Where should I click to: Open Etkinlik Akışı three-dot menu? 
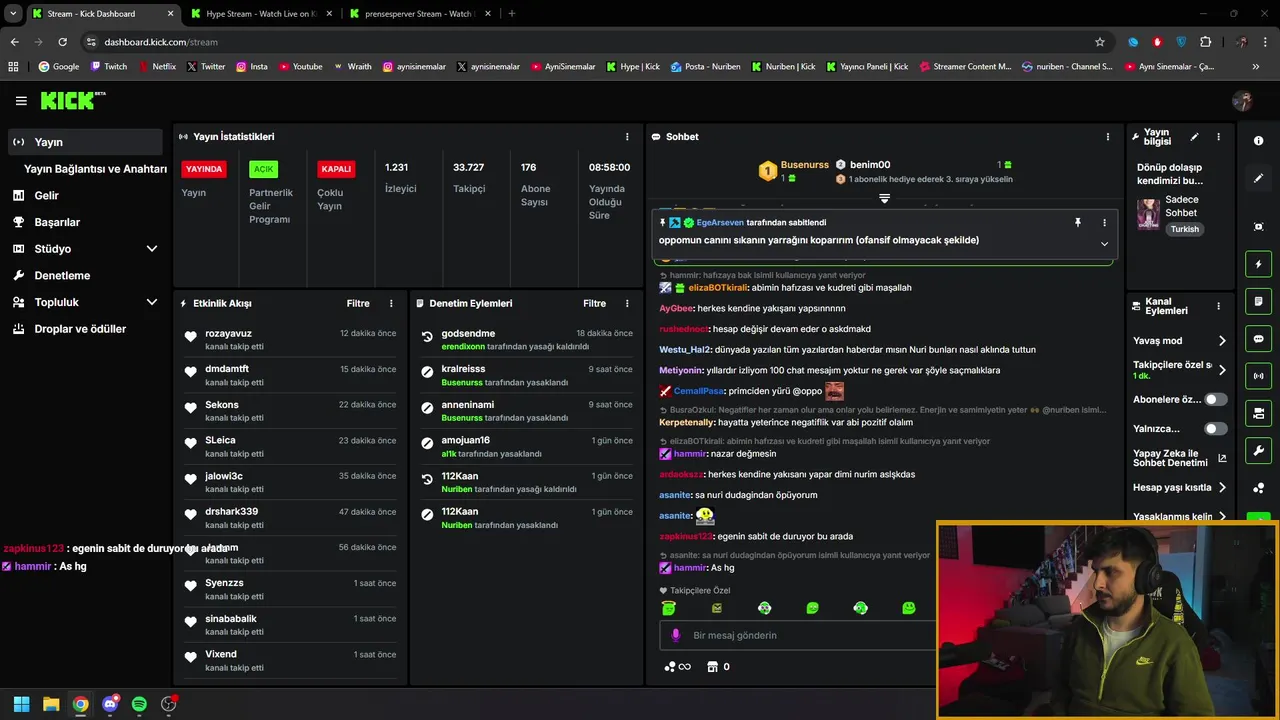(x=391, y=303)
